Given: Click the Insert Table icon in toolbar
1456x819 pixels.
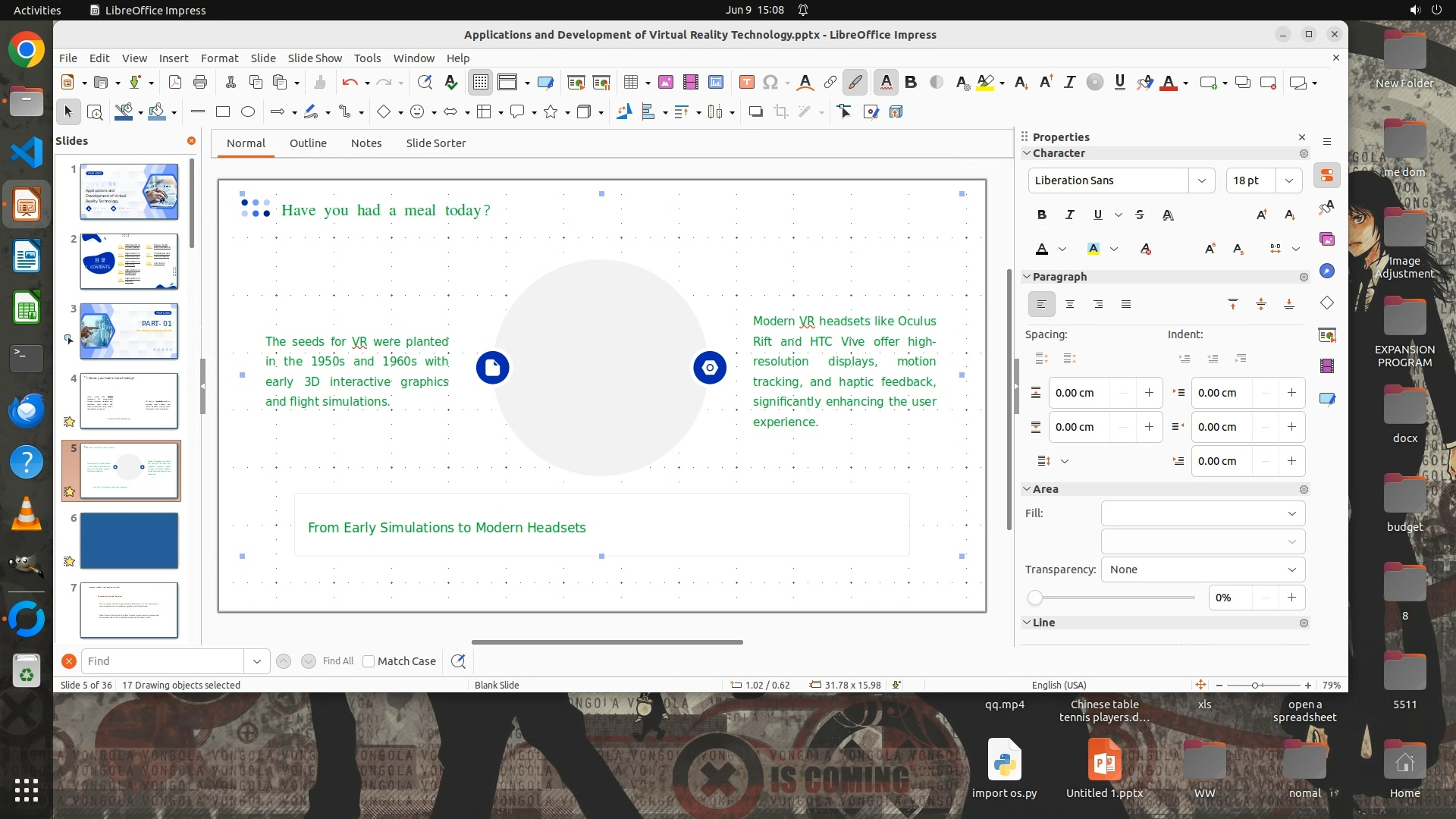Looking at the screenshot, I should coord(630,83).
